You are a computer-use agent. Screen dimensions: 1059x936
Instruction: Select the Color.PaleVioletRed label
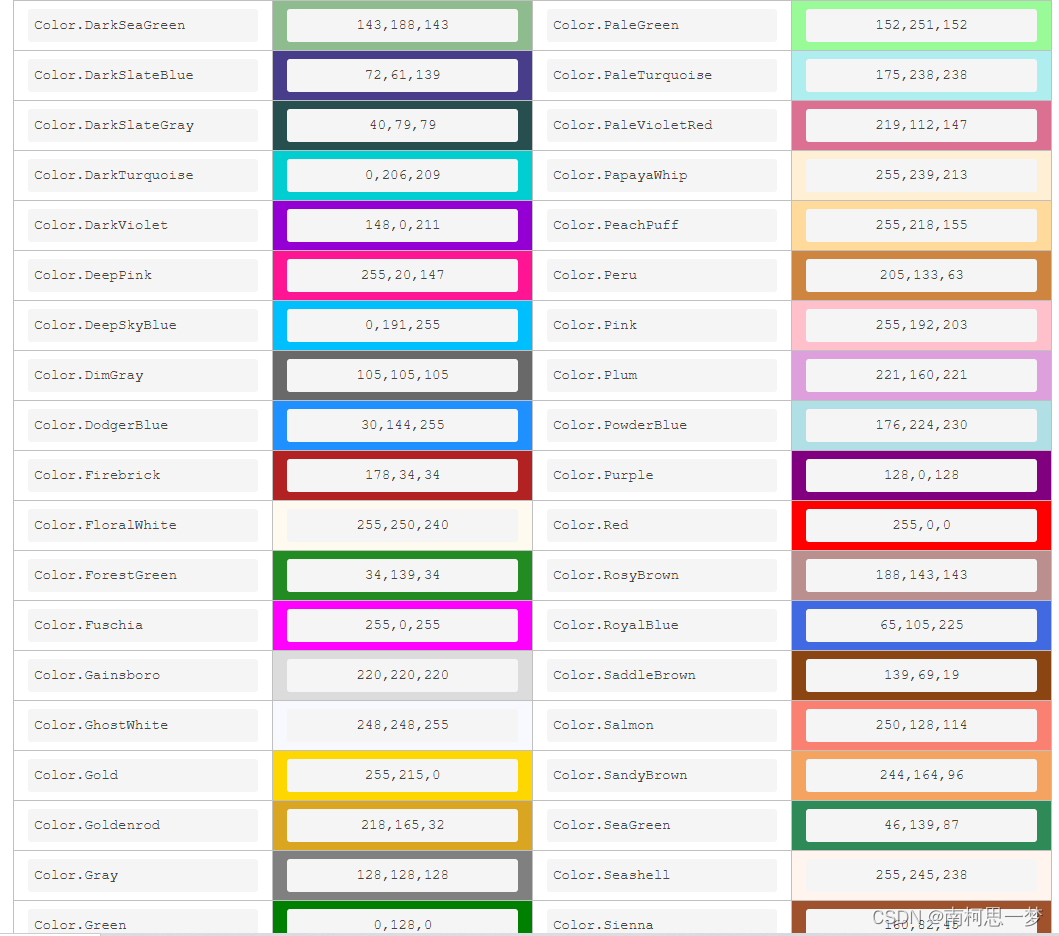[662, 125]
